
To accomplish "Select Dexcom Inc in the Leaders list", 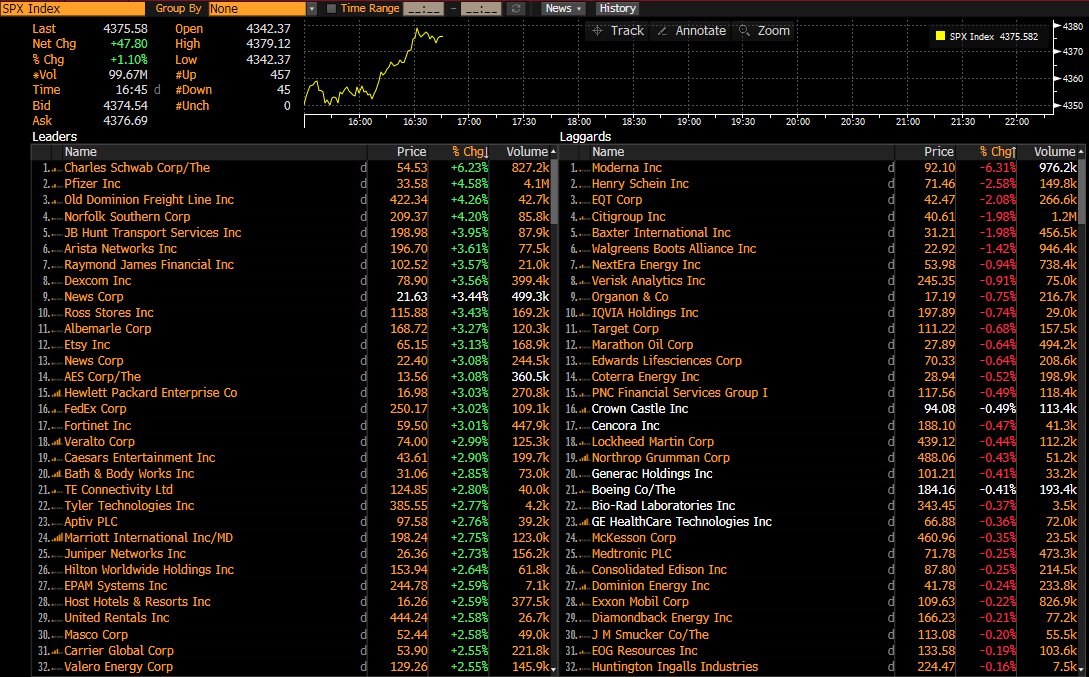I will click(x=97, y=281).
